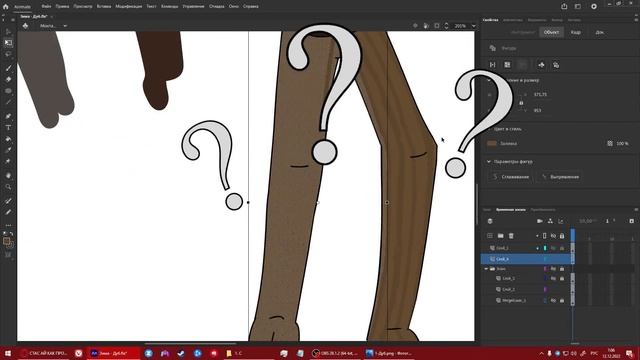This screenshot has height=360, width=640.
Task: Click the parenting view icon in timeline
Action: coord(550,221)
